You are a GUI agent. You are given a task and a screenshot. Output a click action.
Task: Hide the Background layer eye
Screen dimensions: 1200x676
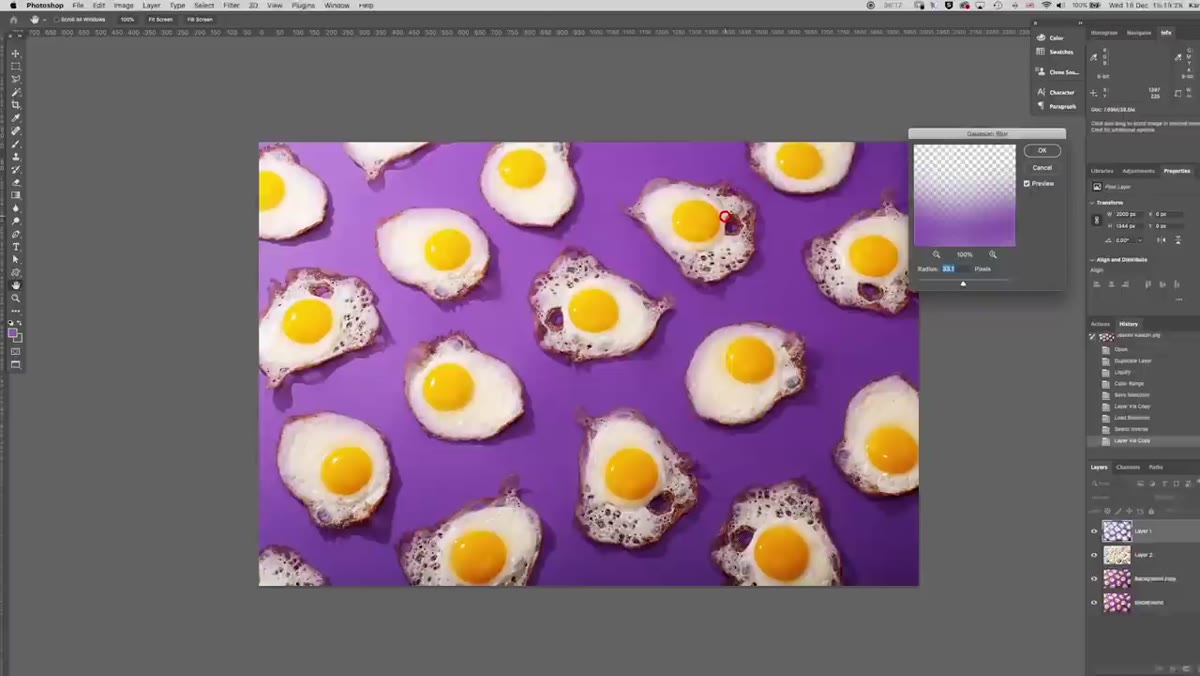pos(1094,603)
